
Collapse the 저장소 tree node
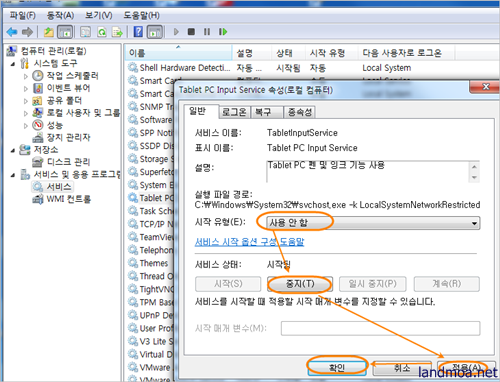[x=13, y=150]
